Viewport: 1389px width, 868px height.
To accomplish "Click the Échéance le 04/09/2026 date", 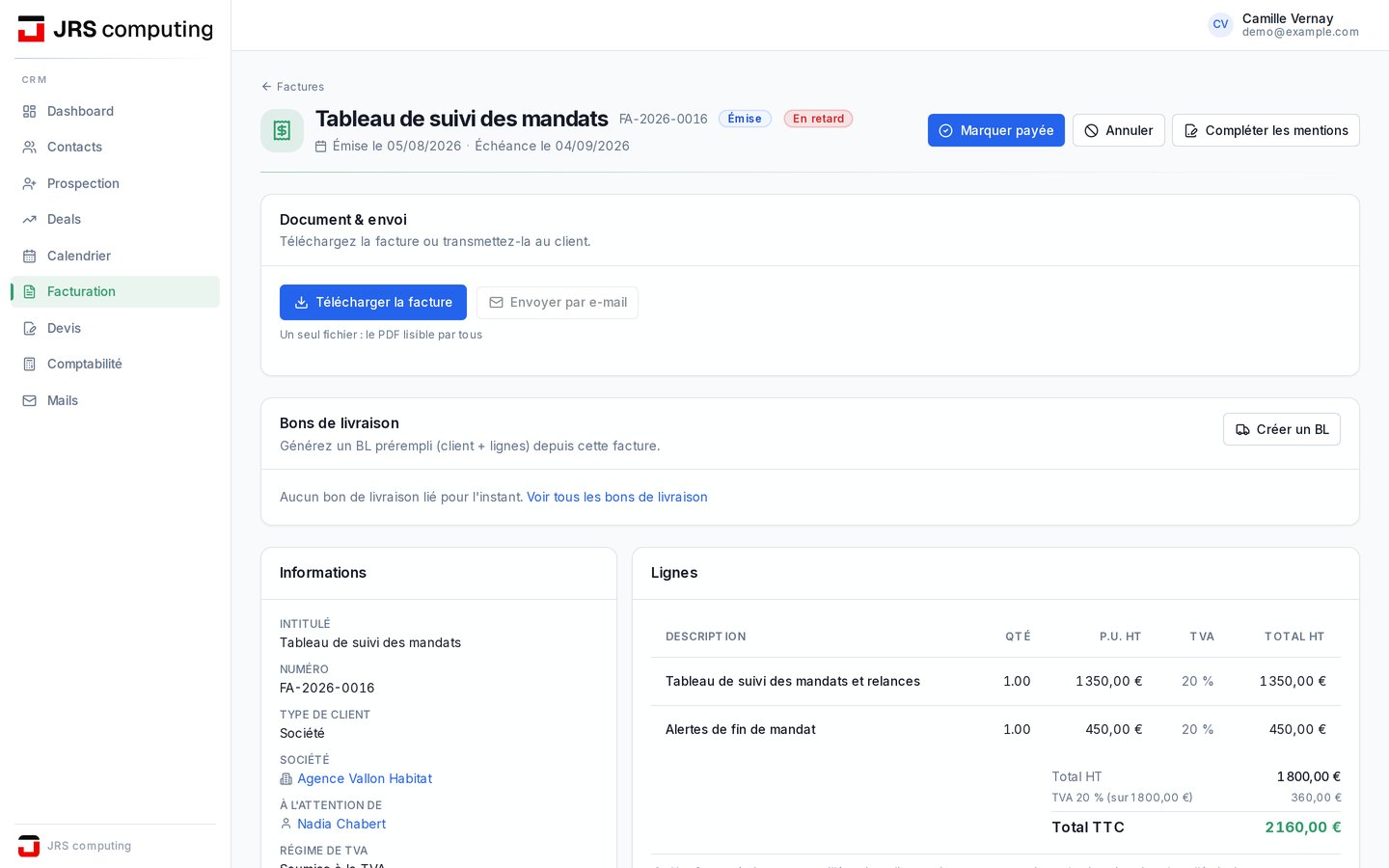I will (x=552, y=146).
